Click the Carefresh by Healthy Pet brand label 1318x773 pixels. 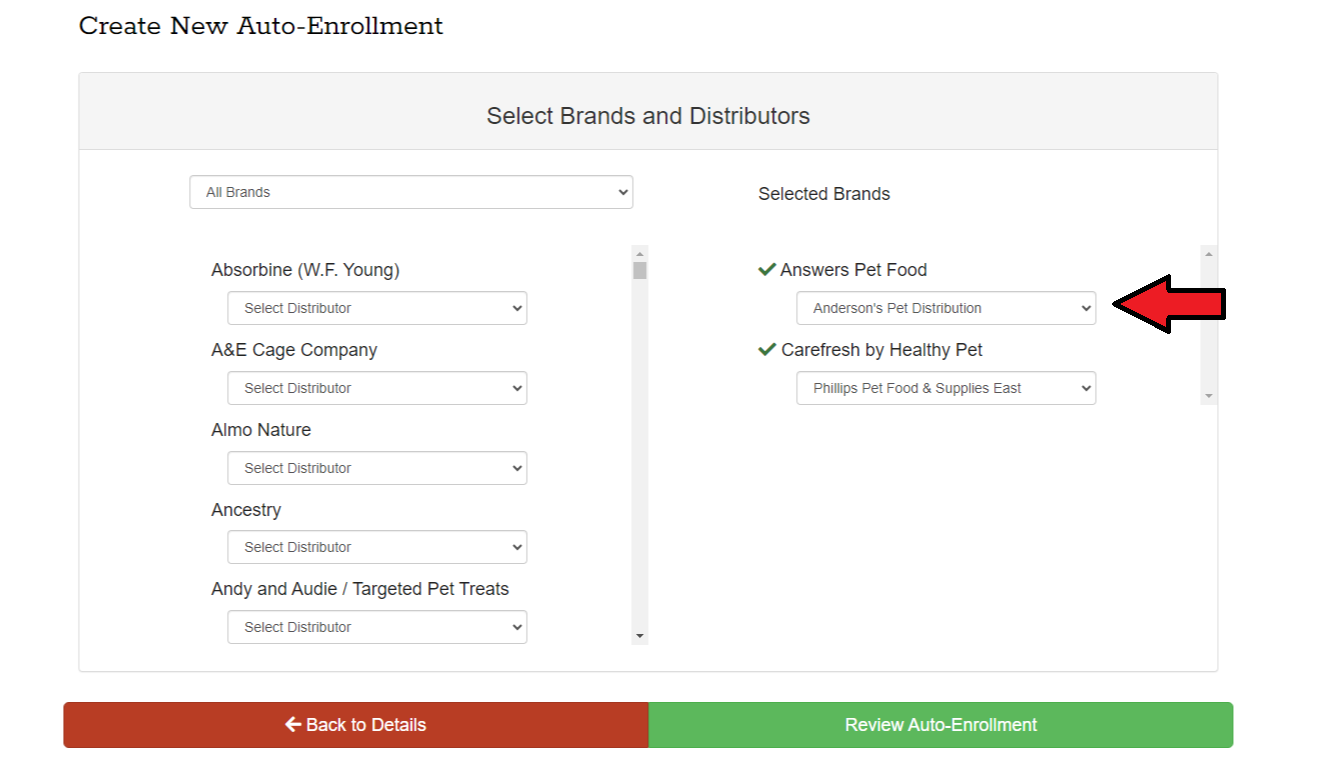pos(881,350)
